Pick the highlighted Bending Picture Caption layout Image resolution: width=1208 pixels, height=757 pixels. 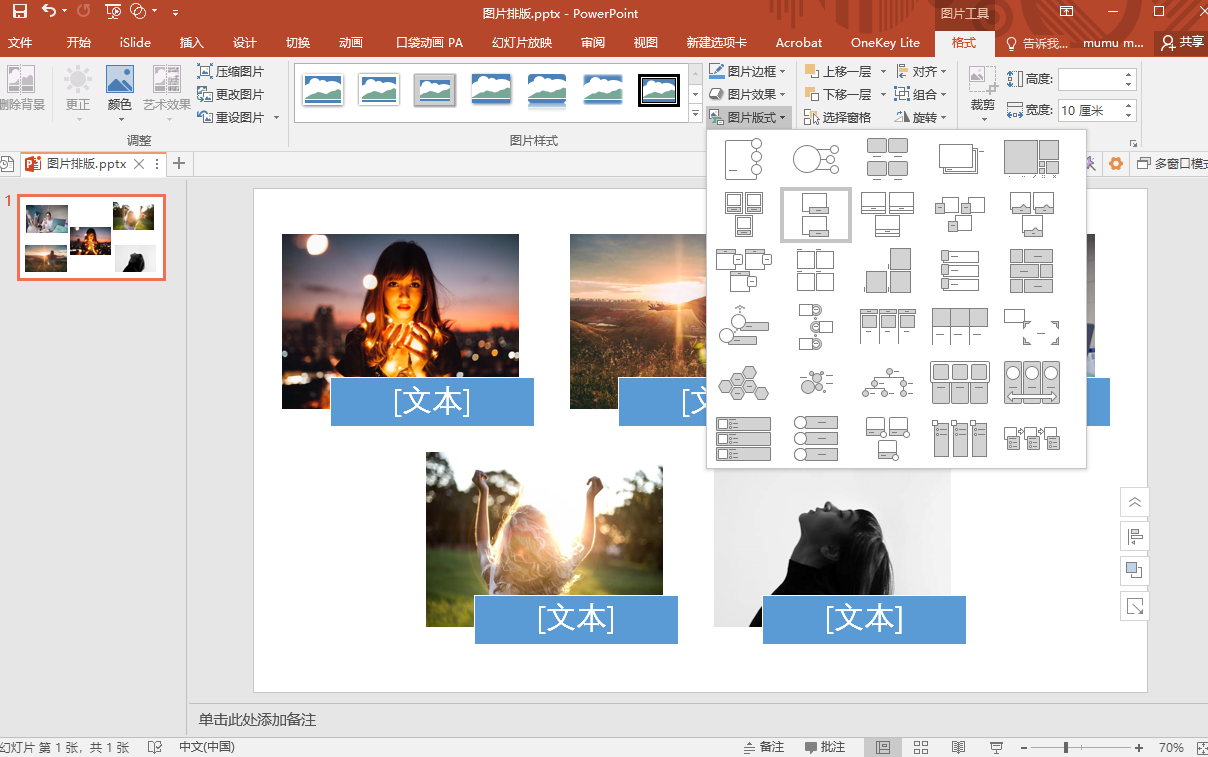click(815, 214)
